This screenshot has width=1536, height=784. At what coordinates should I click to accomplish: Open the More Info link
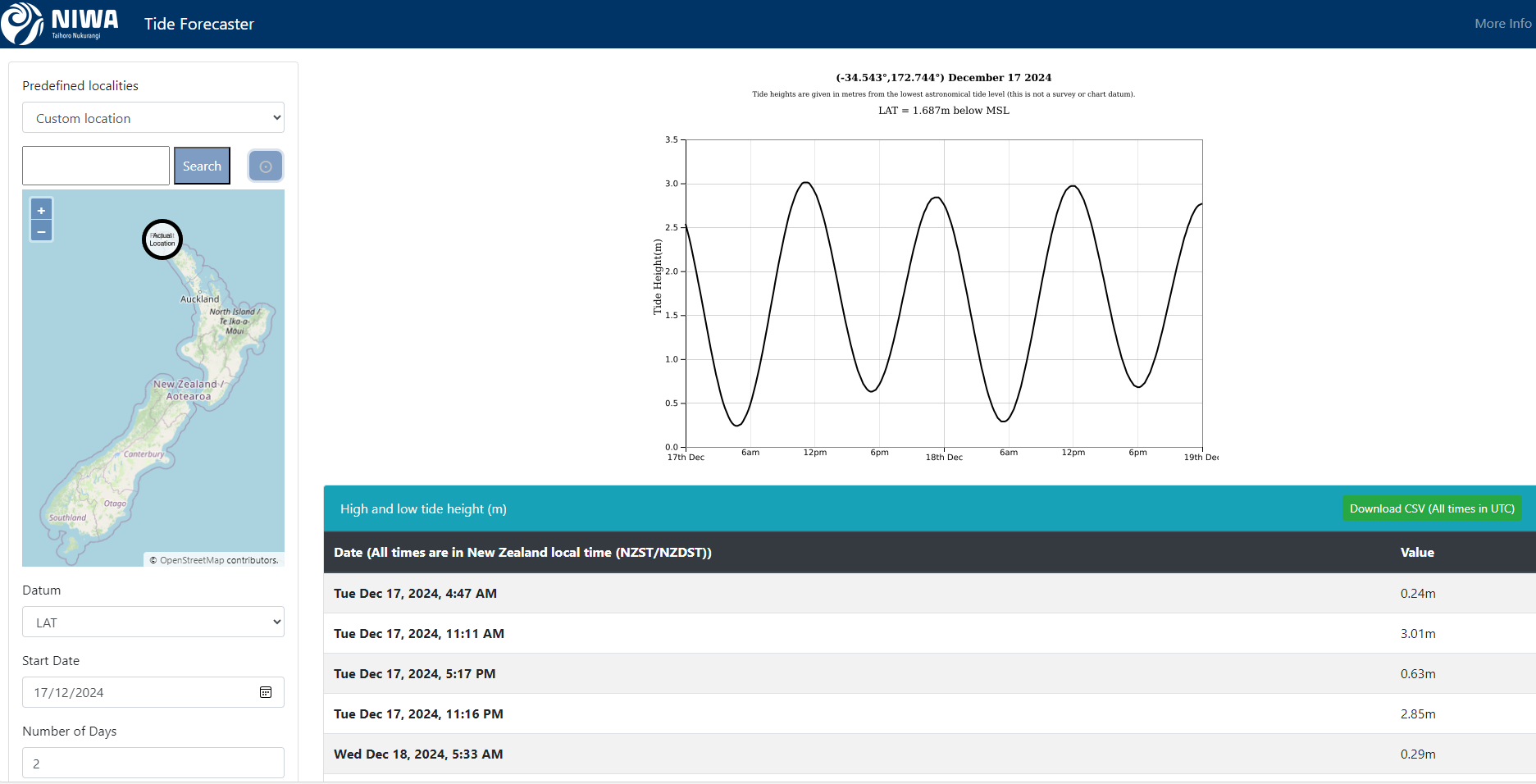pyautogui.click(x=1502, y=24)
